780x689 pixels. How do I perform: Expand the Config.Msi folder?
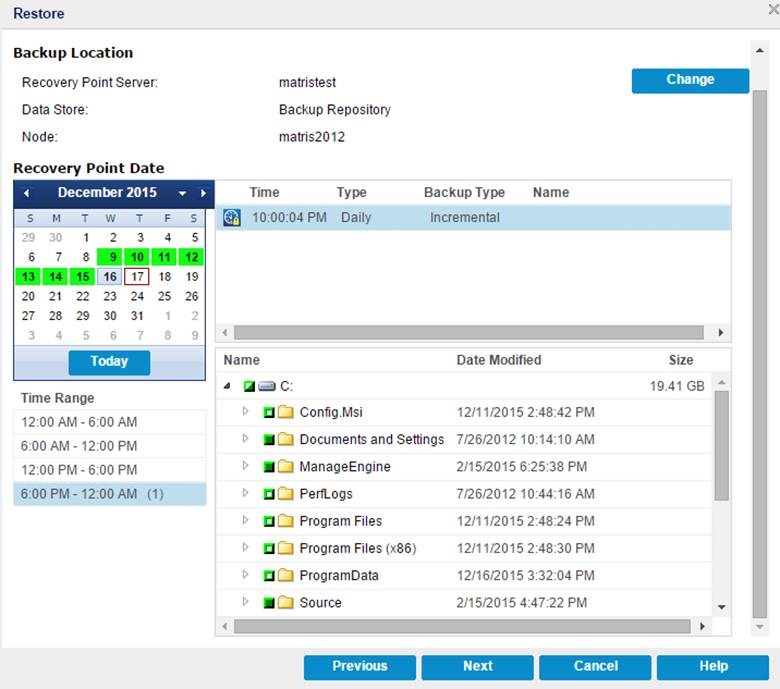point(245,411)
